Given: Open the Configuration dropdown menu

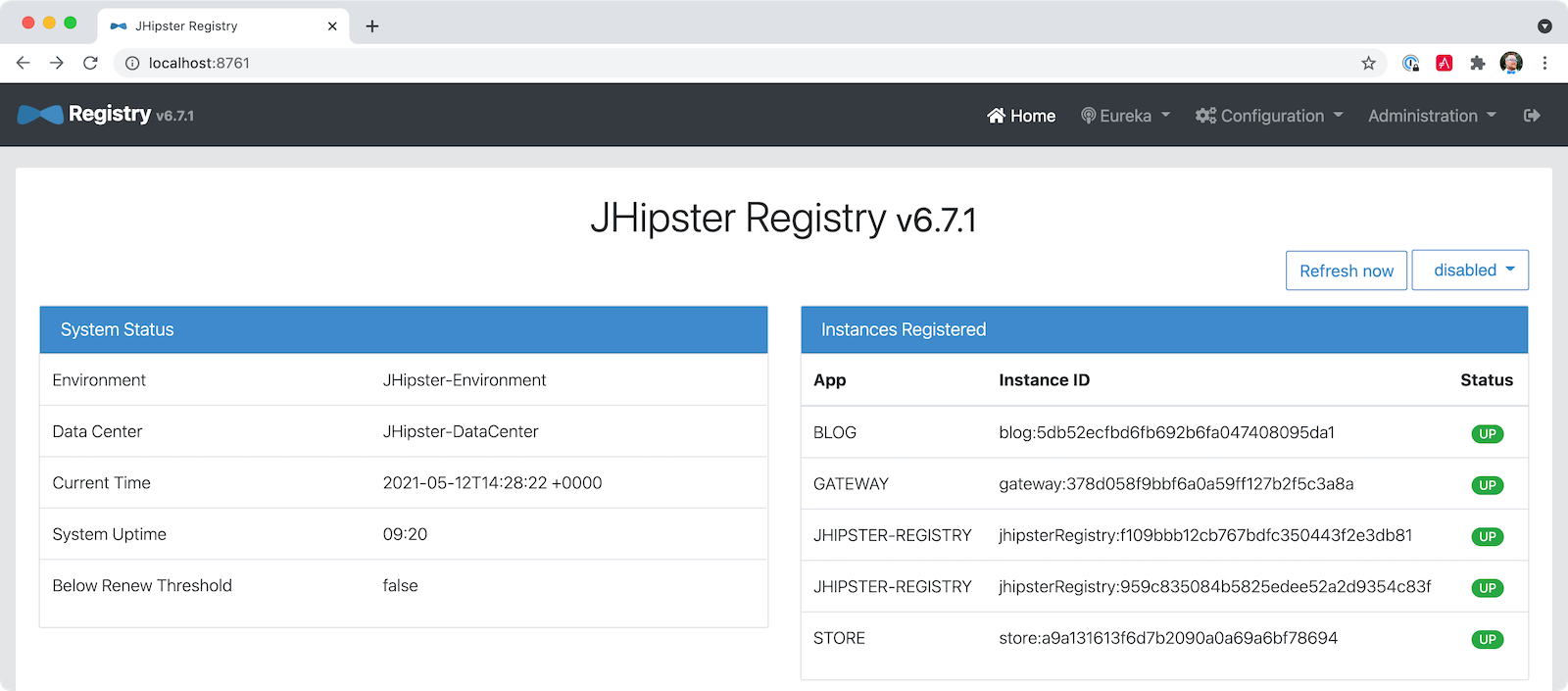Looking at the screenshot, I should [x=1268, y=116].
